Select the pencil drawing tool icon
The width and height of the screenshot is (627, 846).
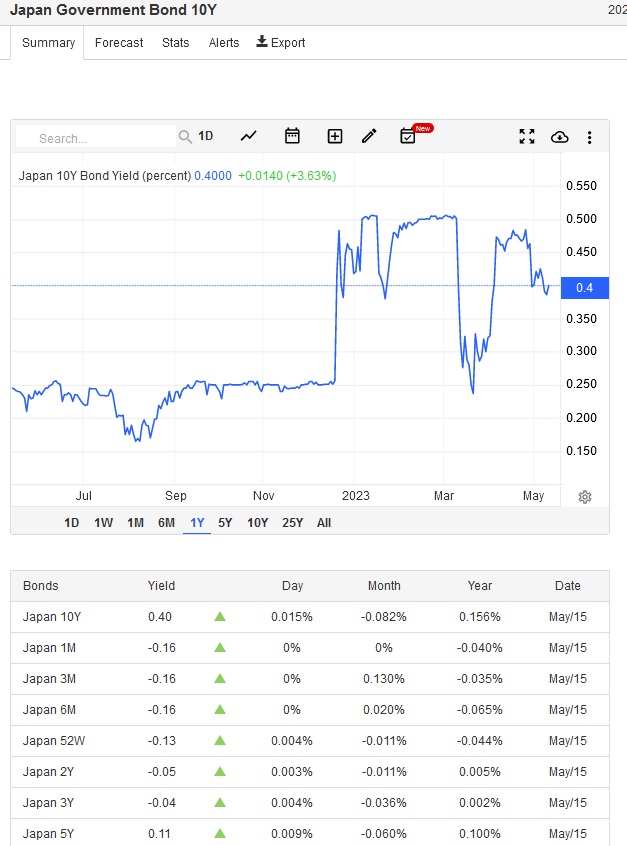point(369,136)
